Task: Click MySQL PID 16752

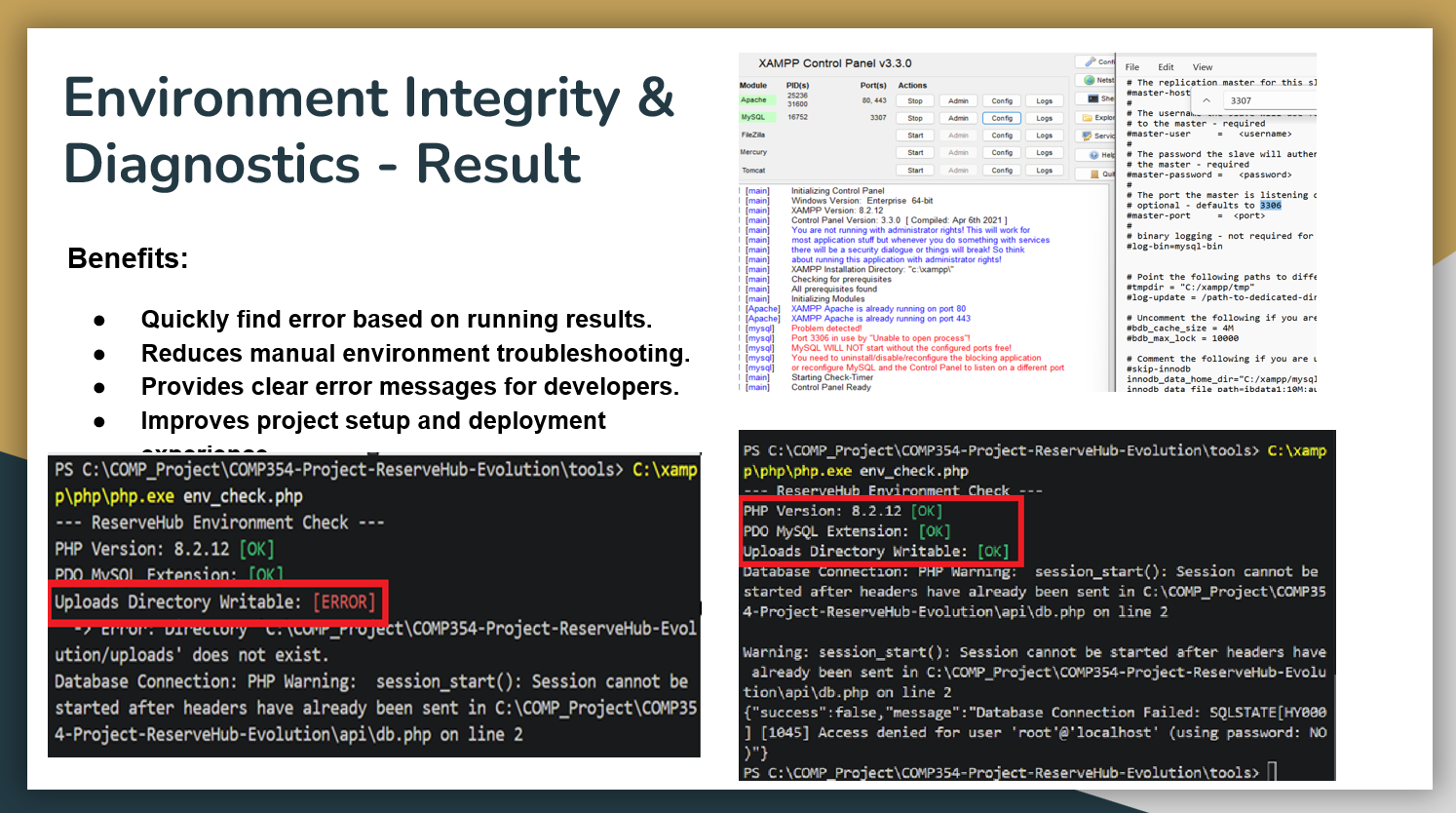Action: pyautogui.click(x=797, y=117)
